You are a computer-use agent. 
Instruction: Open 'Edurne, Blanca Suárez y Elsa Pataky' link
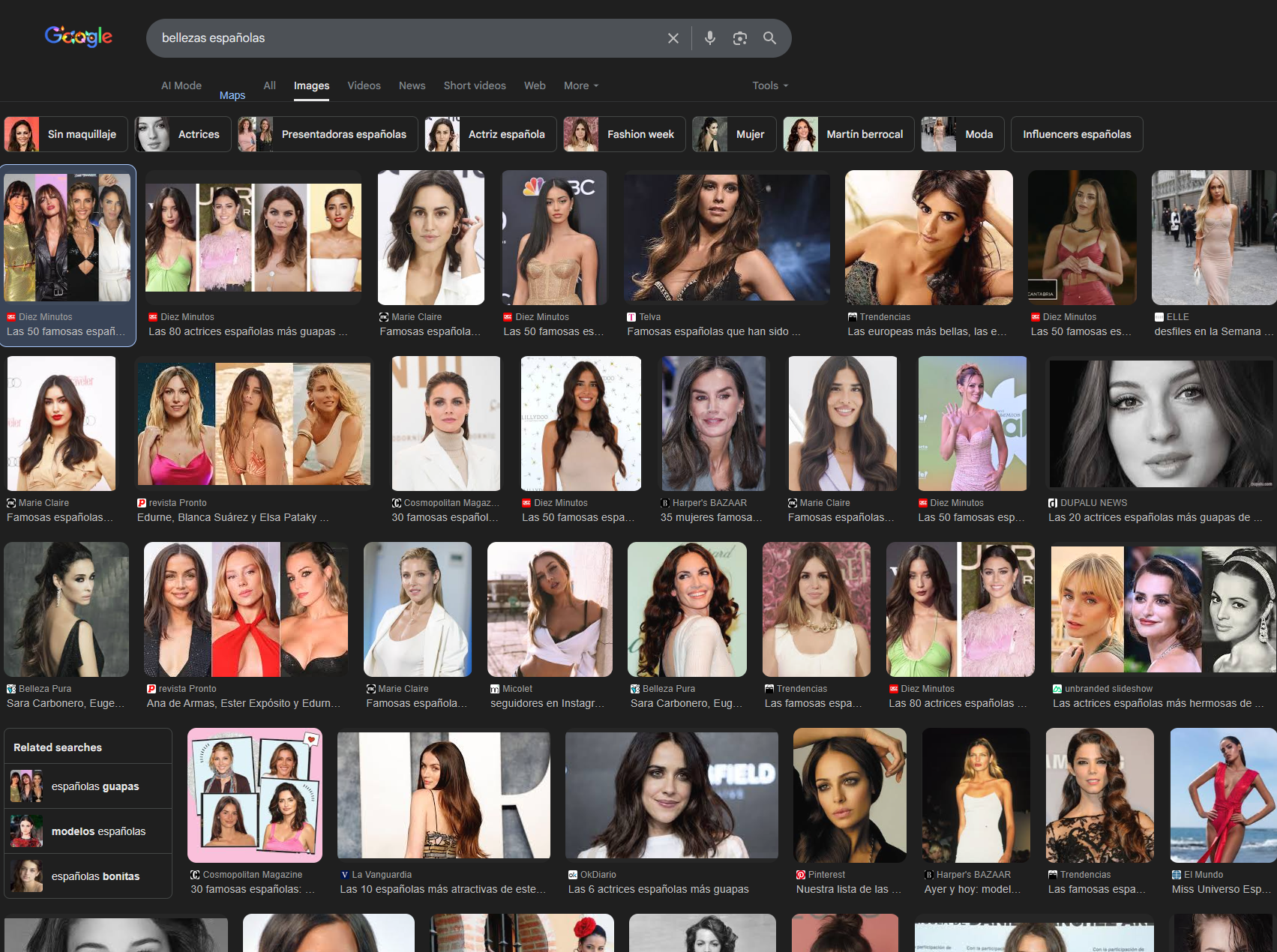pos(232,517)
